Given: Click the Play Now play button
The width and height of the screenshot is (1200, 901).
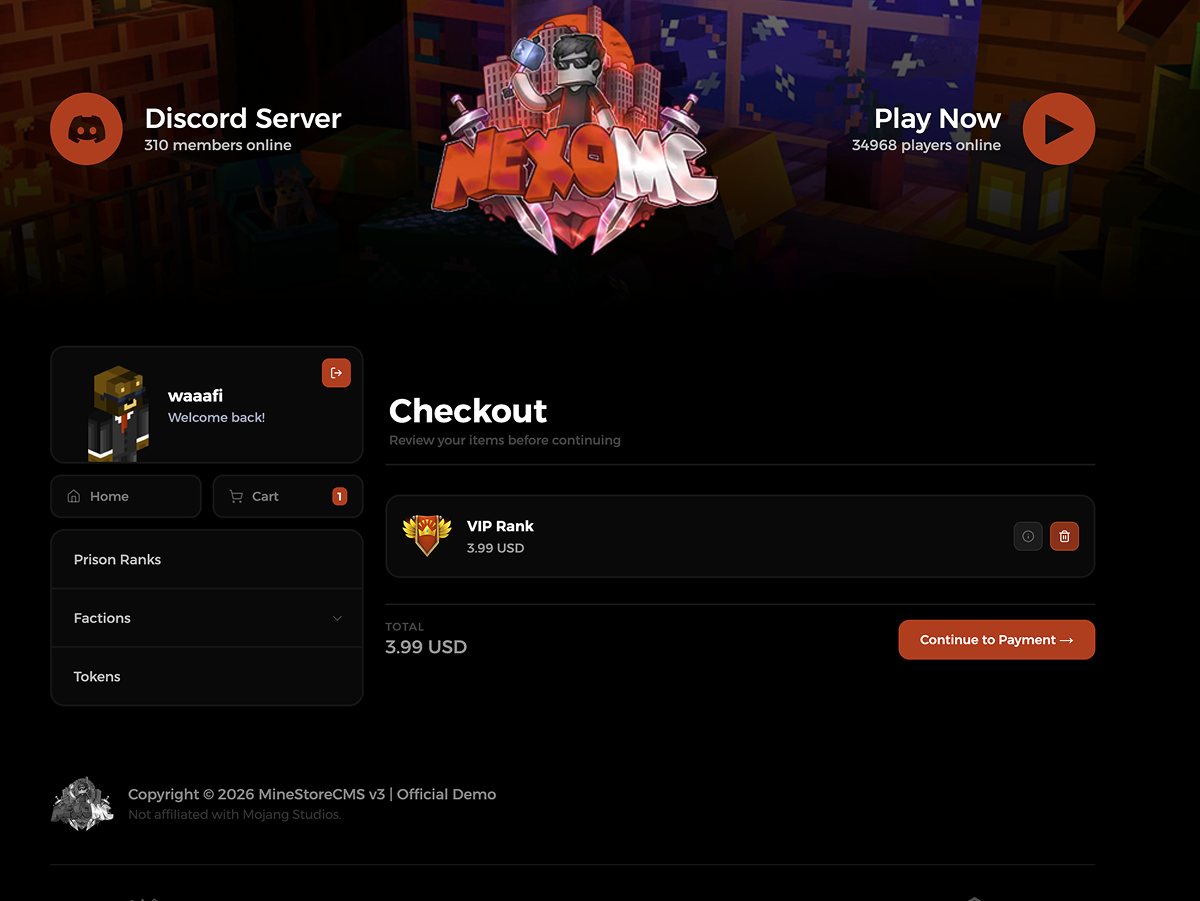Looking at the screenshot, I should [x=1059, y=129].
